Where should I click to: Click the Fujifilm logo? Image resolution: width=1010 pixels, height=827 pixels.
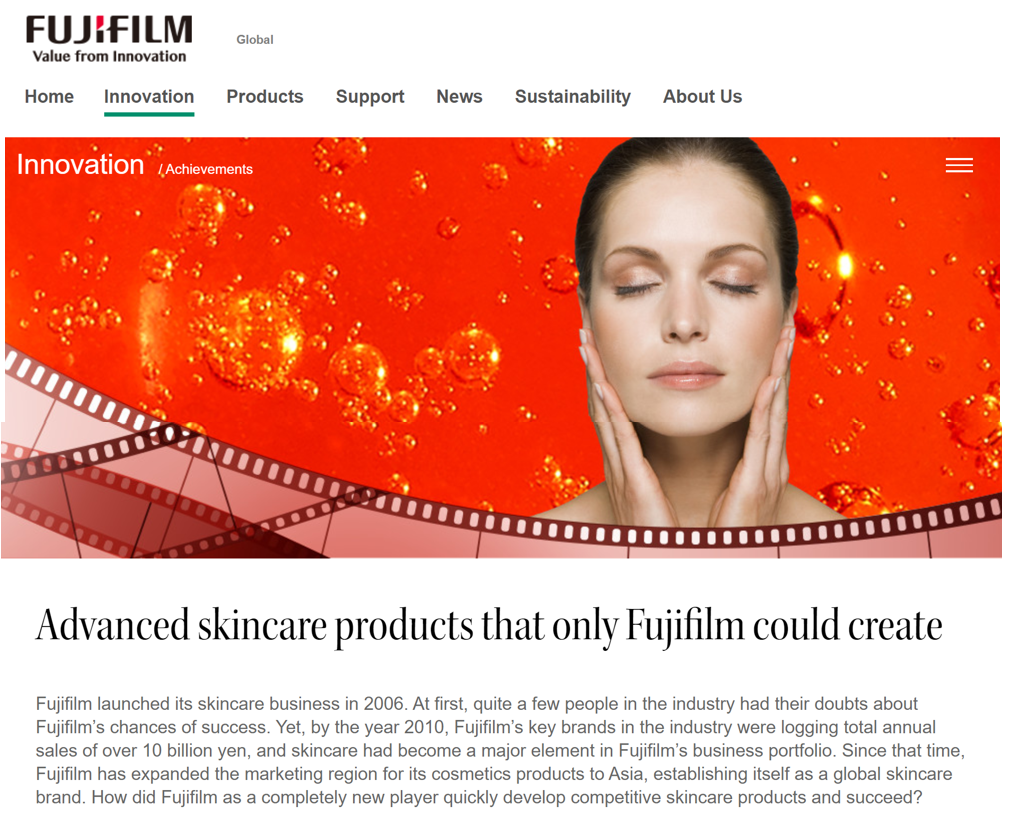pos(109,39)
